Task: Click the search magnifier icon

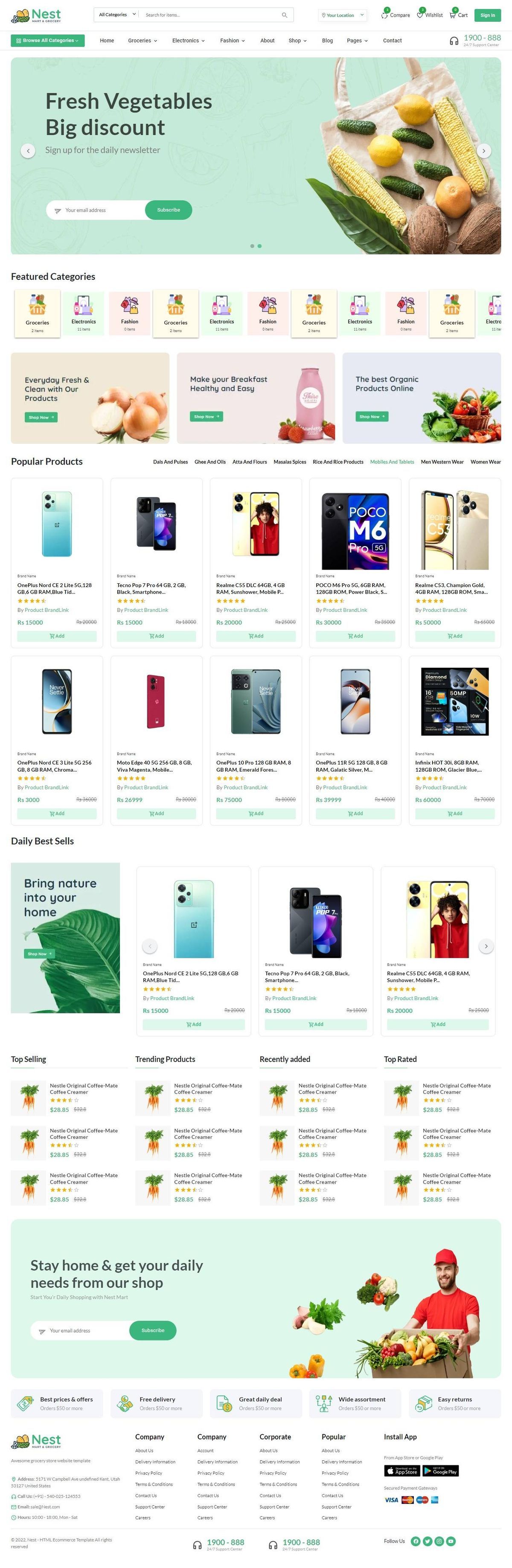Action: tap(284, 15)
